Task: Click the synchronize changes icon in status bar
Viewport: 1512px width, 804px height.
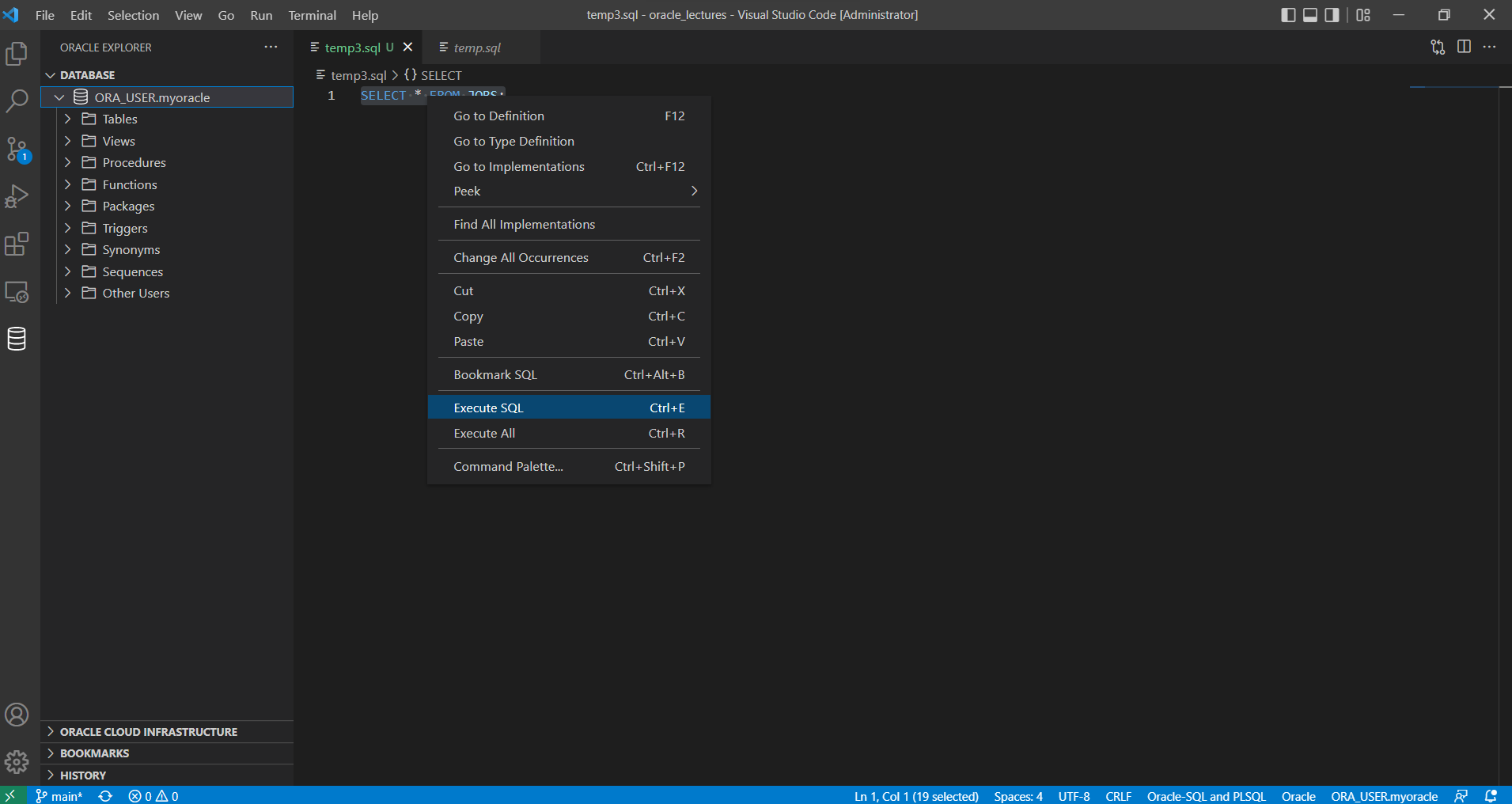Action: pos(105,796)
